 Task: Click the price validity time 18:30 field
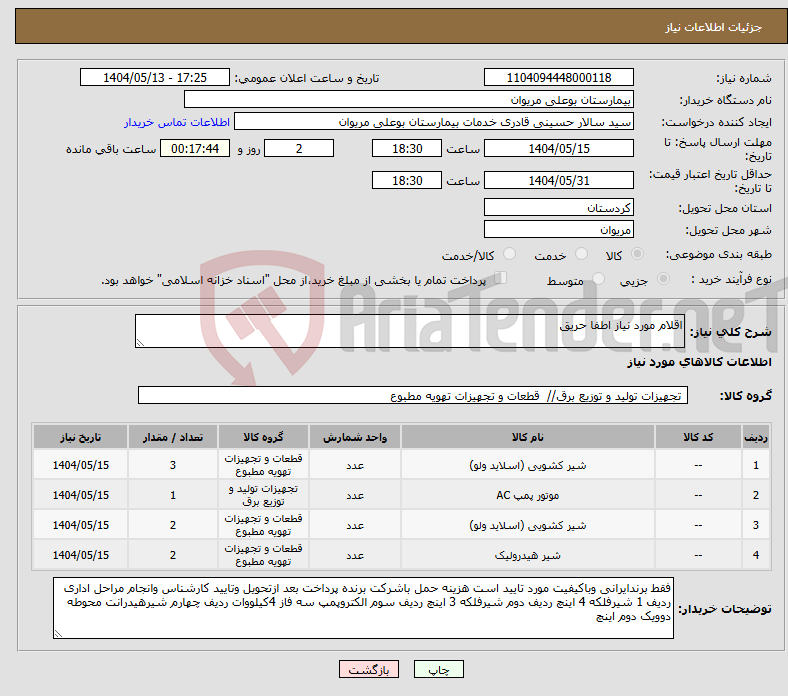click(407, 180)
